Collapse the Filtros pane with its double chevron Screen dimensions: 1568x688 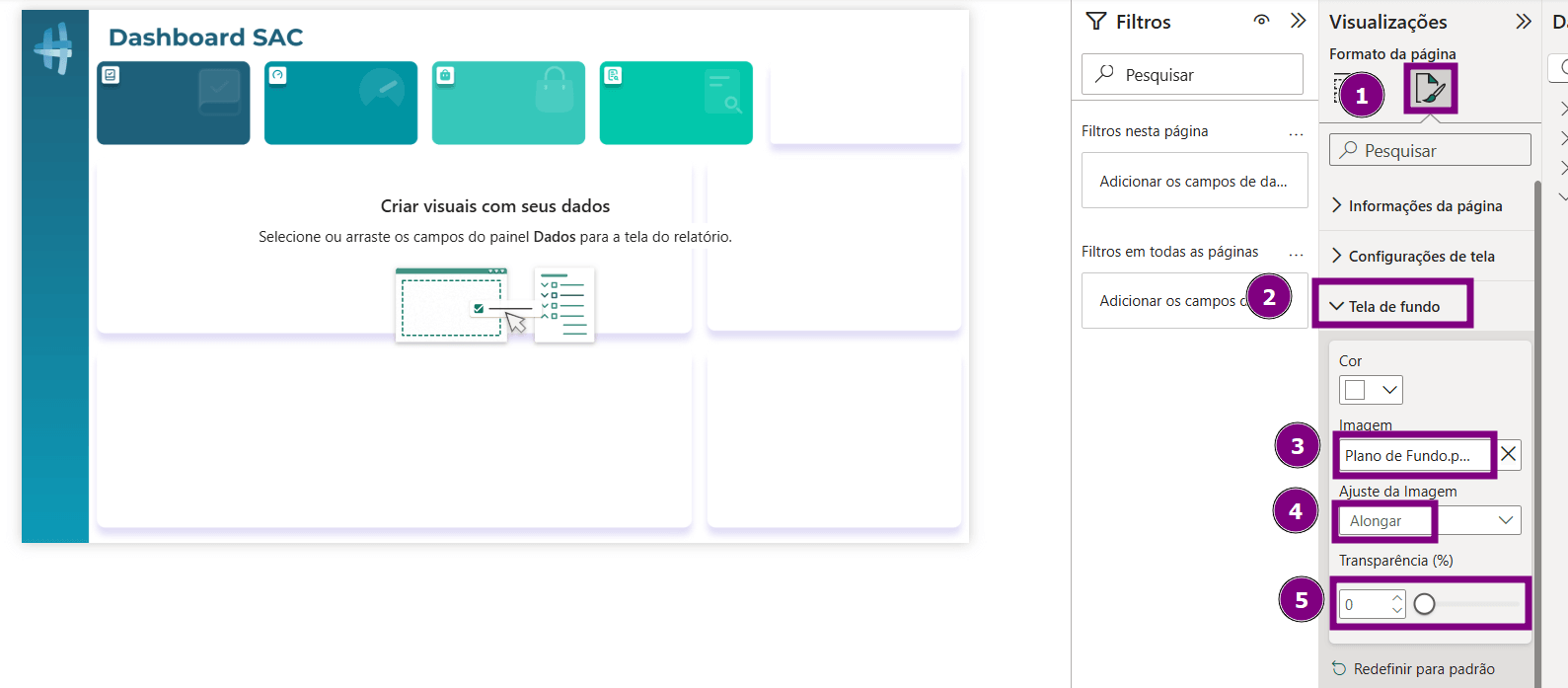tap(1299, 20)
